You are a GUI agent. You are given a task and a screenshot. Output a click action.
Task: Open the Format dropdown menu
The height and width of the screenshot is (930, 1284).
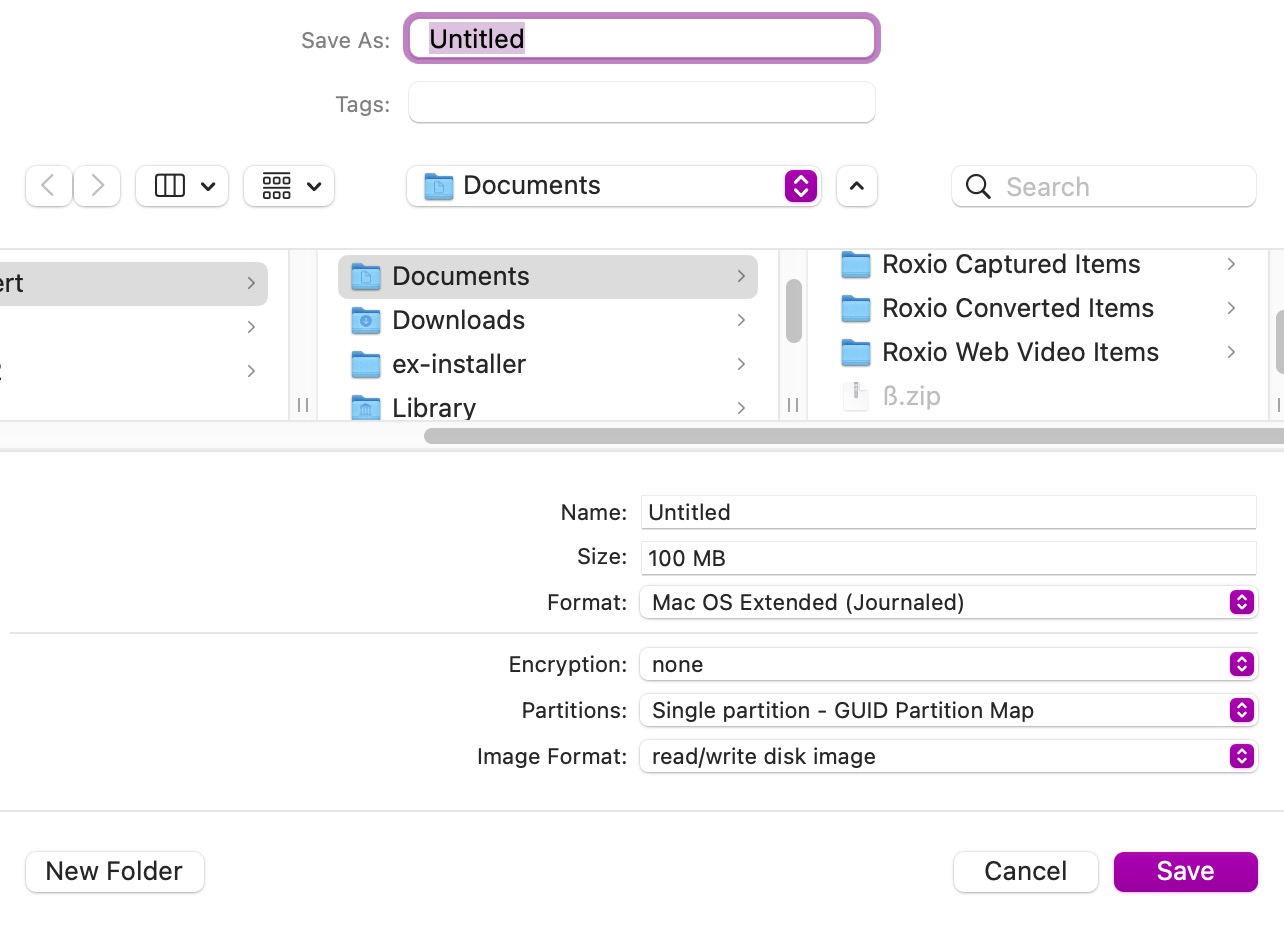(946, 602)
